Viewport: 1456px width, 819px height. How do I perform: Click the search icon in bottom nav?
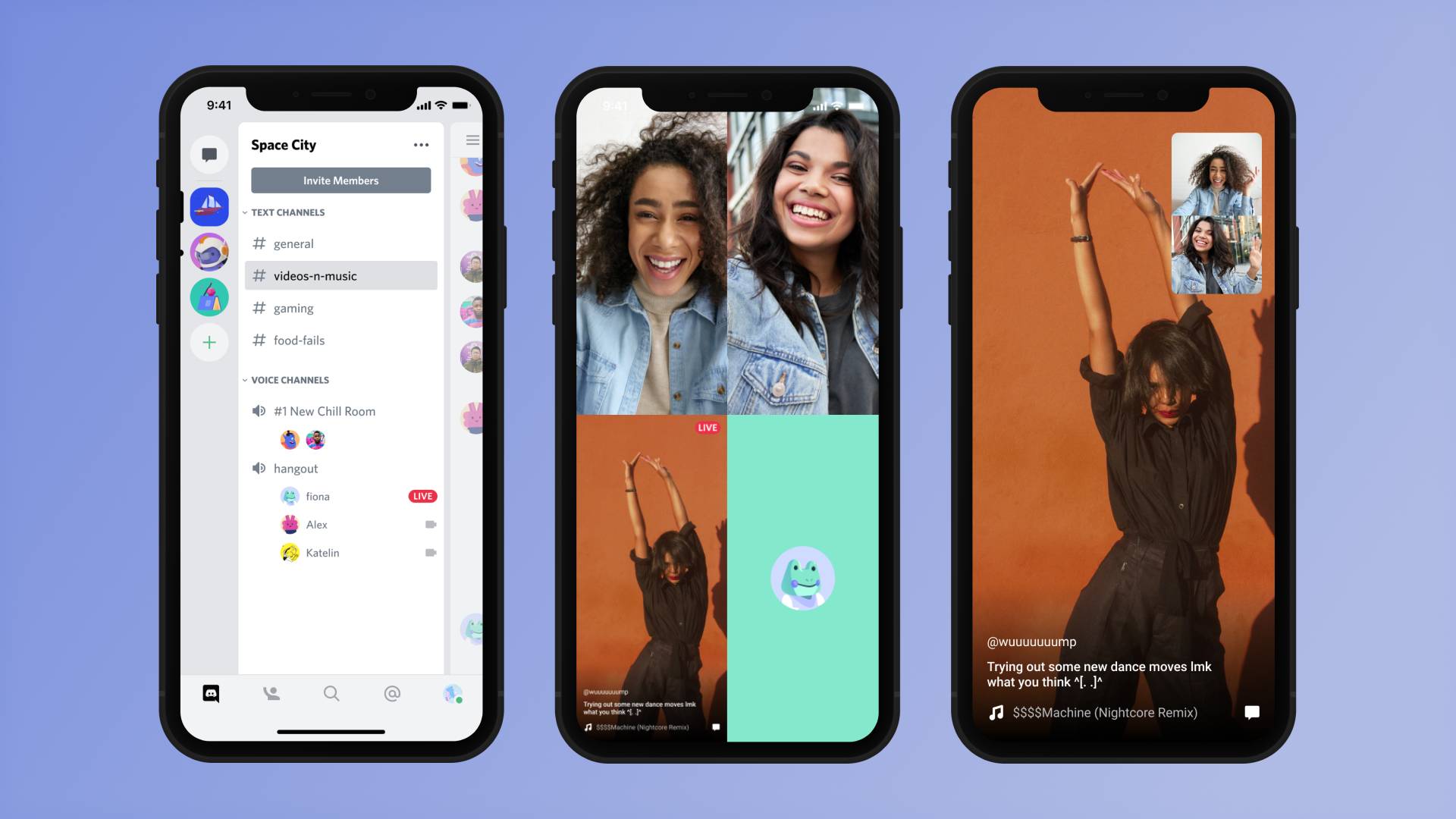pos(331,693)
